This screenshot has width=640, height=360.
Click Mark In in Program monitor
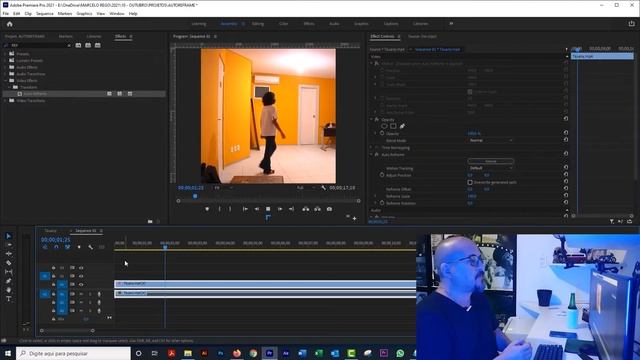pos(220,209)
